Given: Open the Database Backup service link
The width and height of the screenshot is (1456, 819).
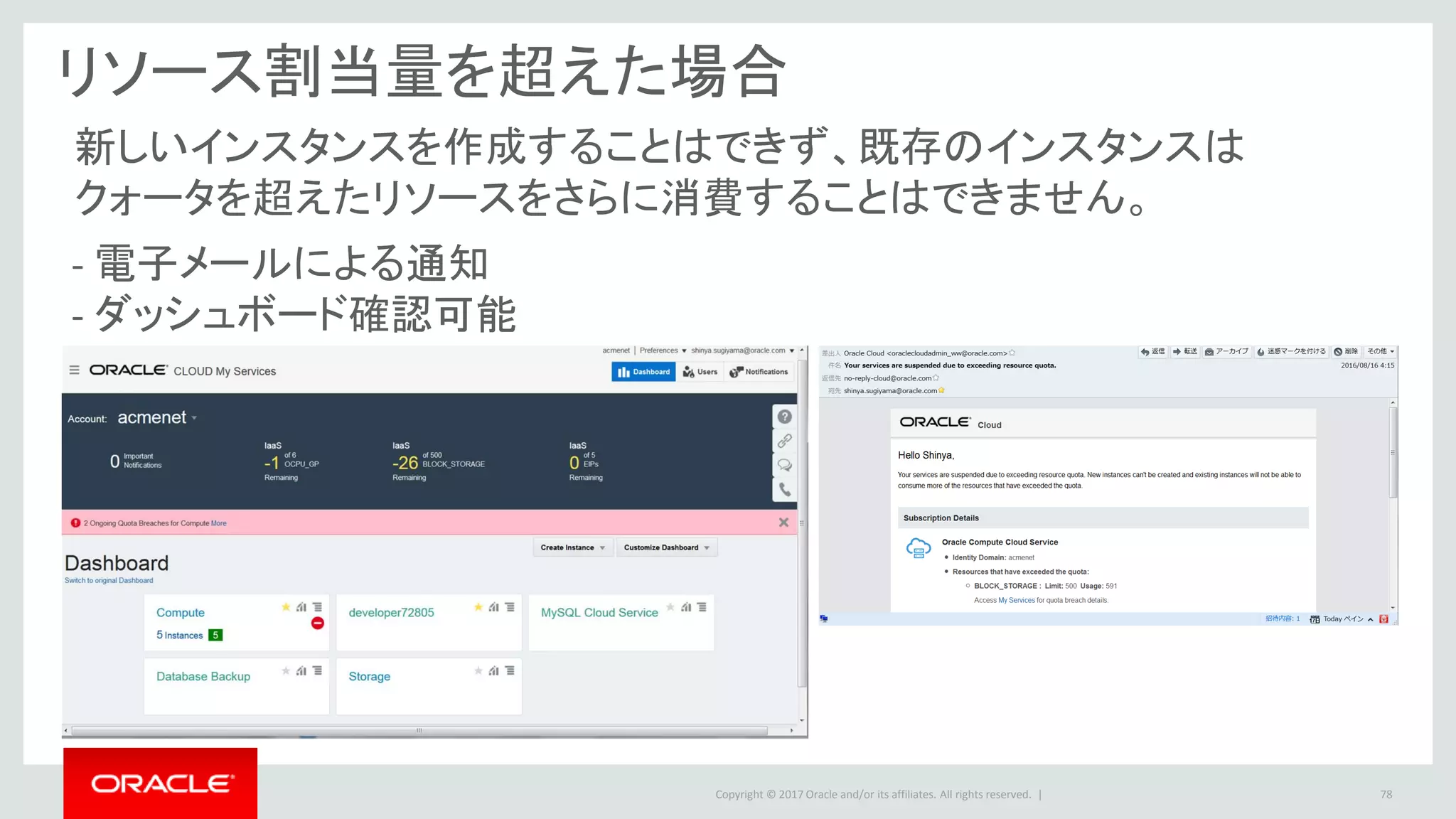Looking at the screenshot, I should [203, 676].
